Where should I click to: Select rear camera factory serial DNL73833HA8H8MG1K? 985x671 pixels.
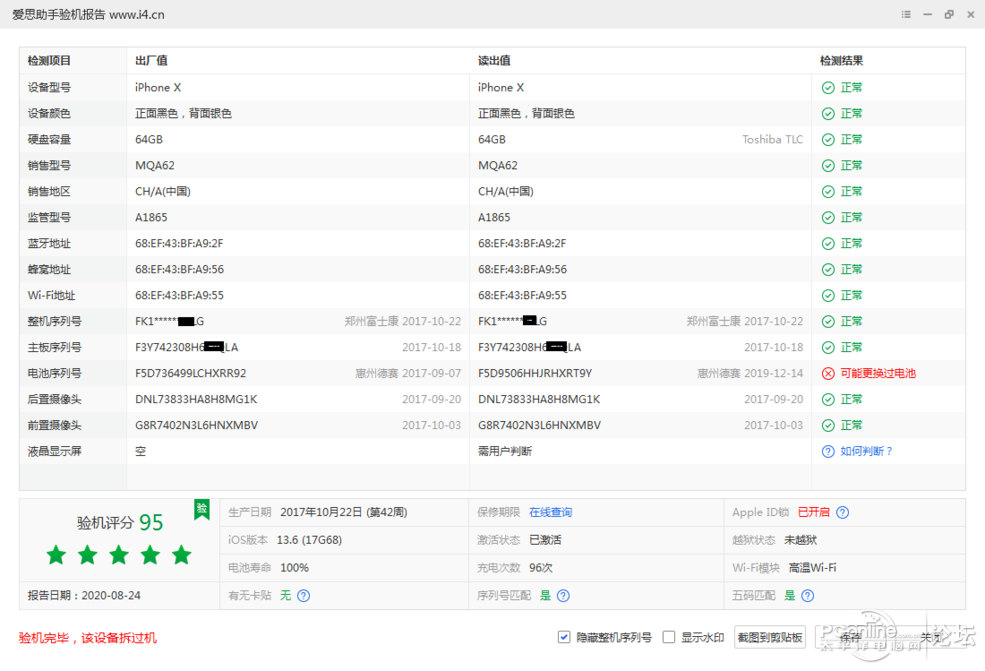196,400
